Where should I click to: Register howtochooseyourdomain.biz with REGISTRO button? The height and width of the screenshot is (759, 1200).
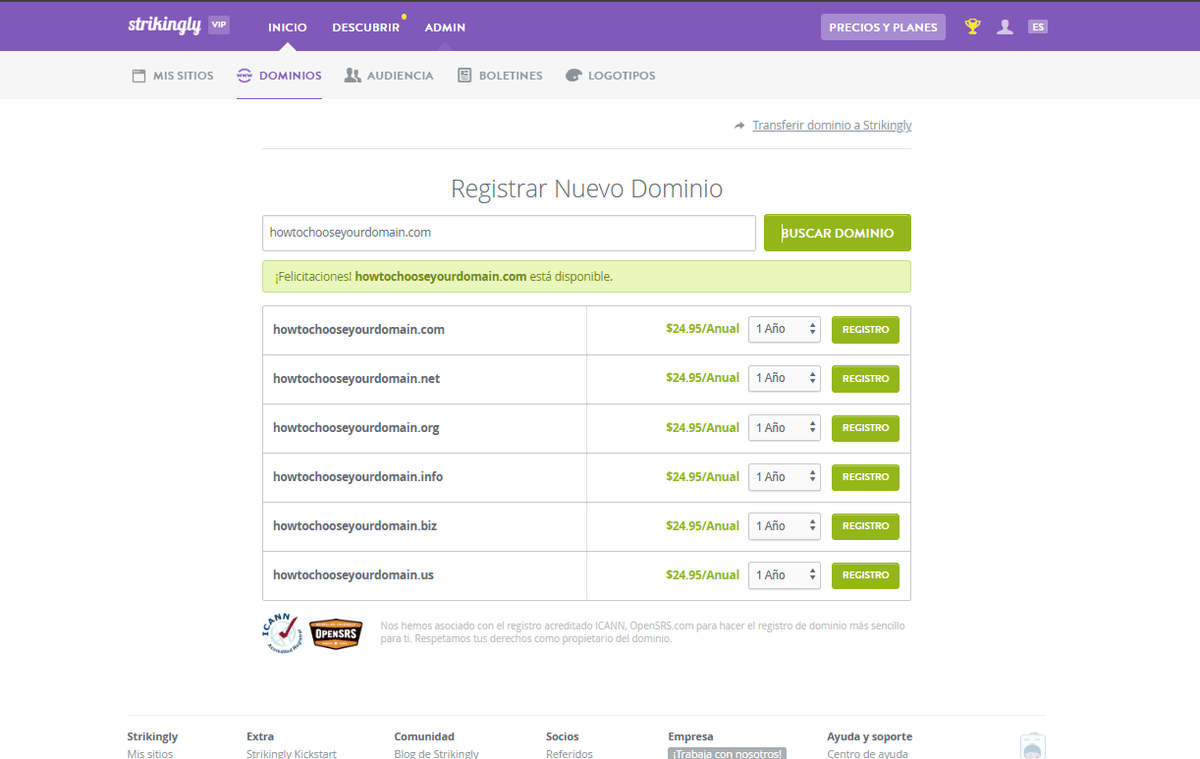pos(866,526)
